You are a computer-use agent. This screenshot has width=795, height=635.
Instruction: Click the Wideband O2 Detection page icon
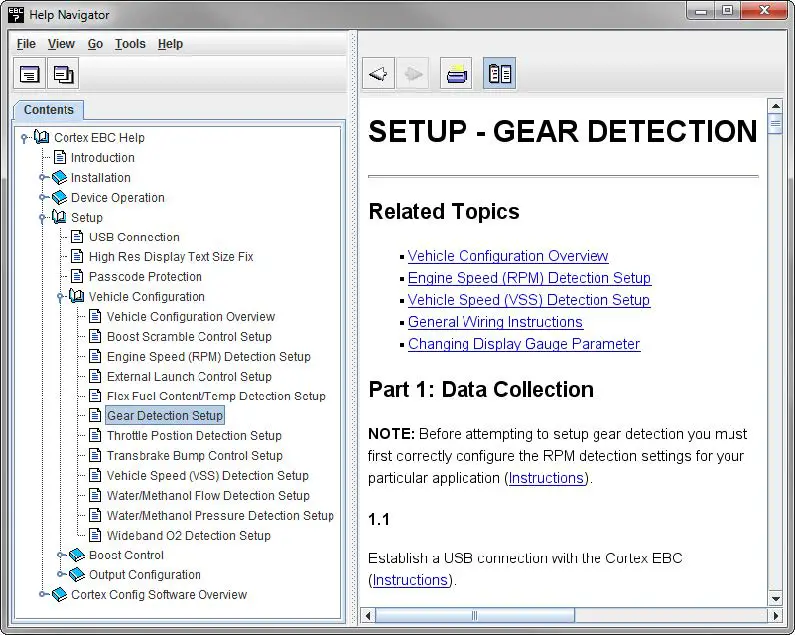pos(95,535)
